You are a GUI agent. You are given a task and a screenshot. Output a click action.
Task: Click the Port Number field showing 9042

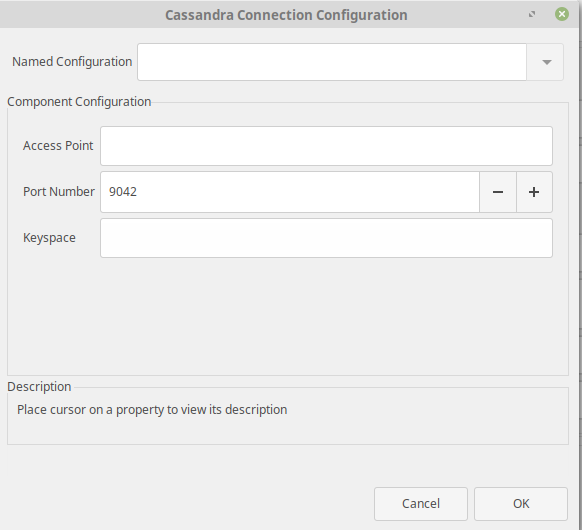[x=290, y=192]
